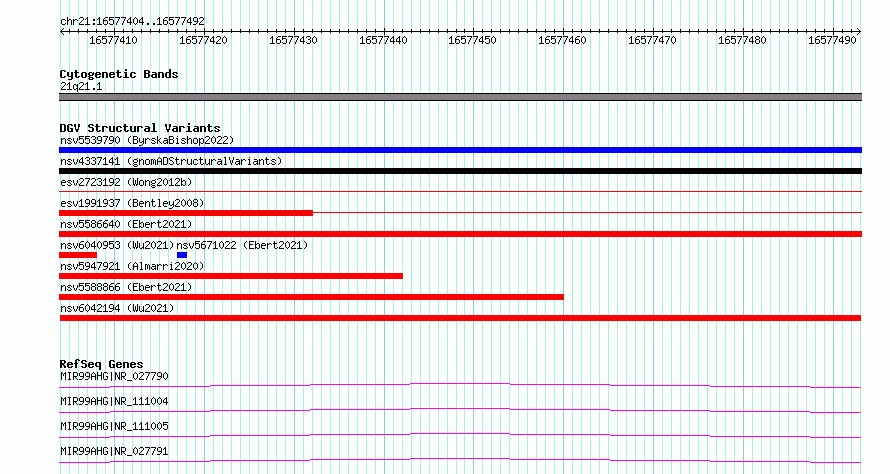
Task: Select the short red nsv6040953 bar
Action: click(x=78, y=255)
